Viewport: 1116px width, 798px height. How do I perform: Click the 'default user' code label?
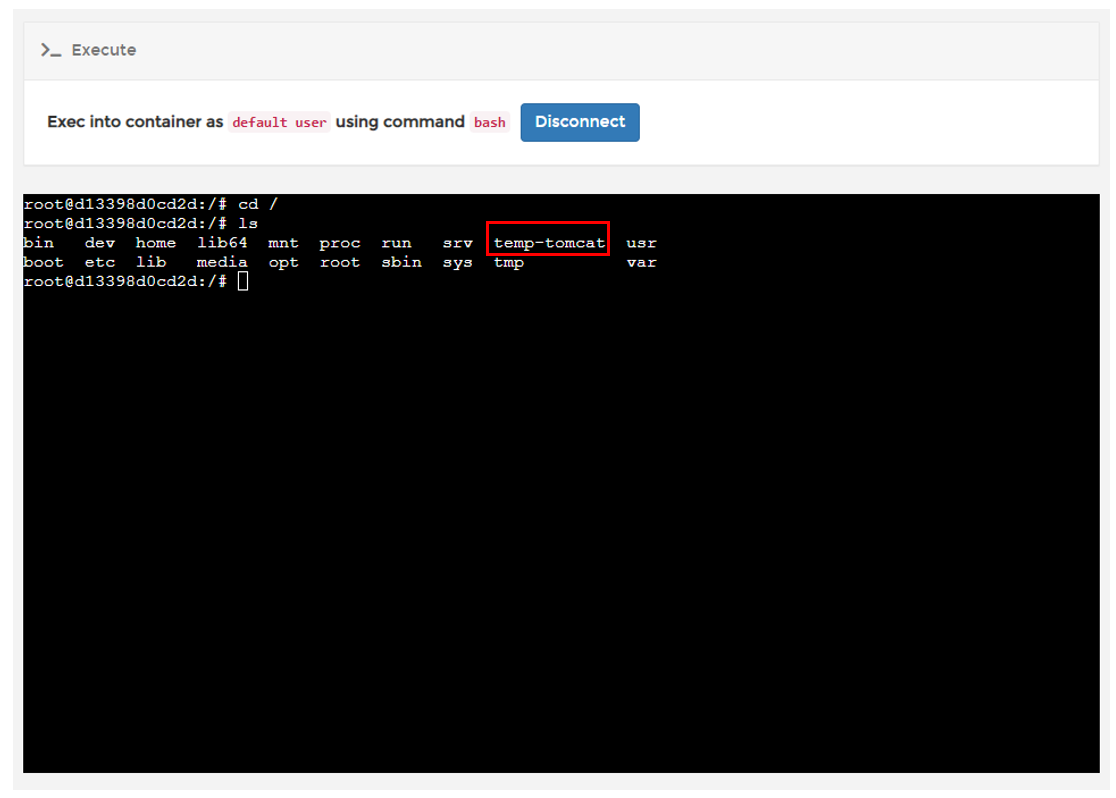coord(279,122)
